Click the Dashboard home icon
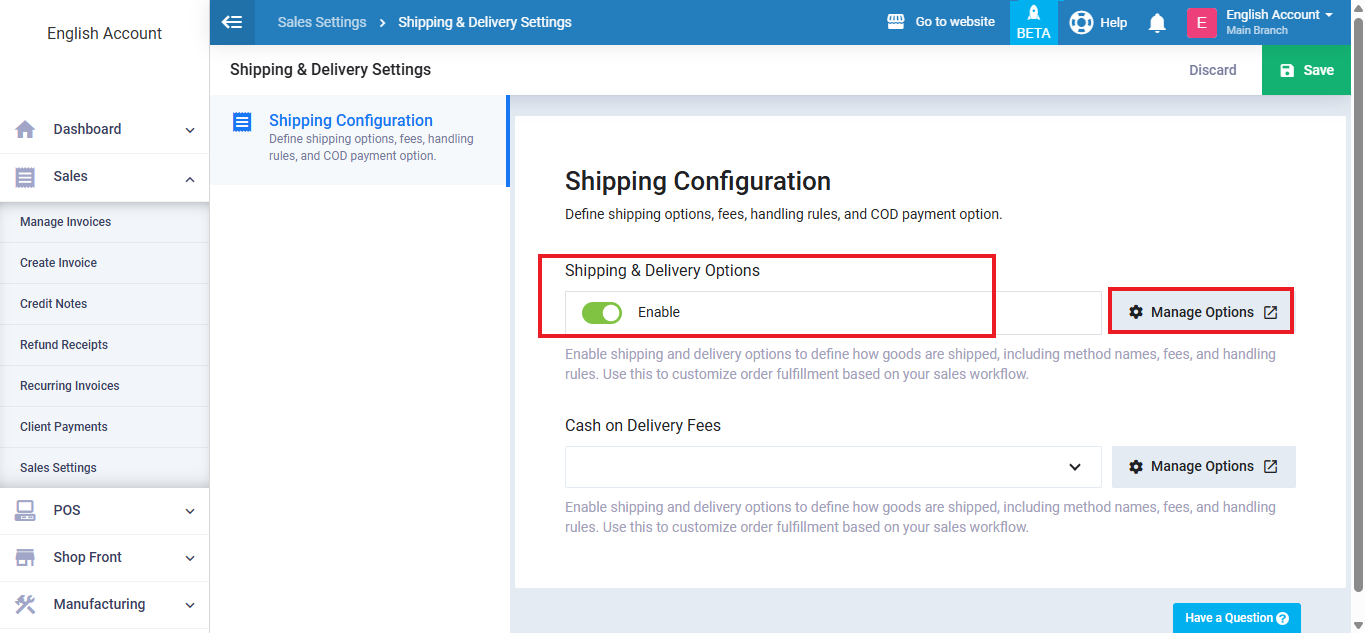 (26, 129)
